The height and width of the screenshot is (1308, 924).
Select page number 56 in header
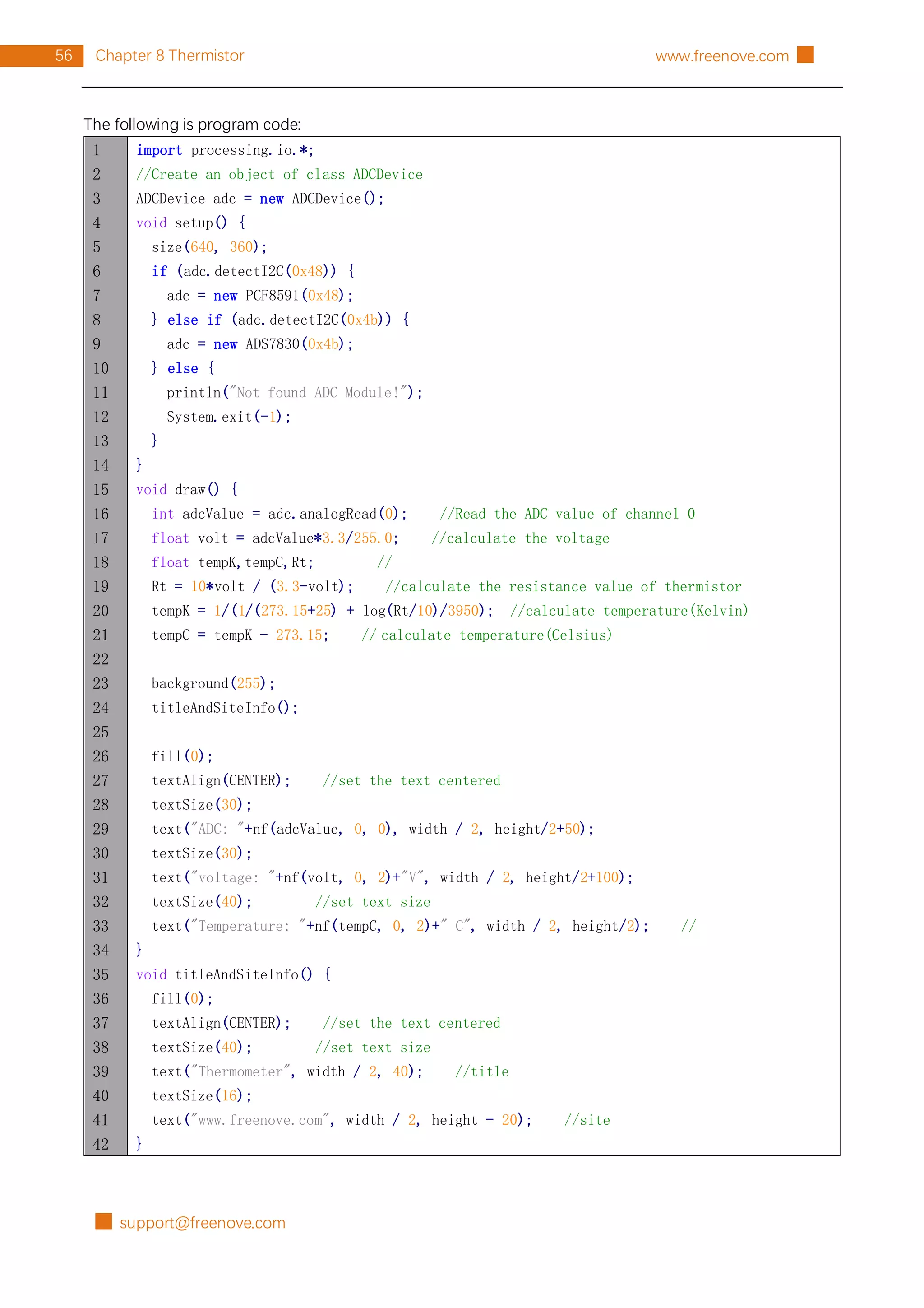[x=64, y=55]
